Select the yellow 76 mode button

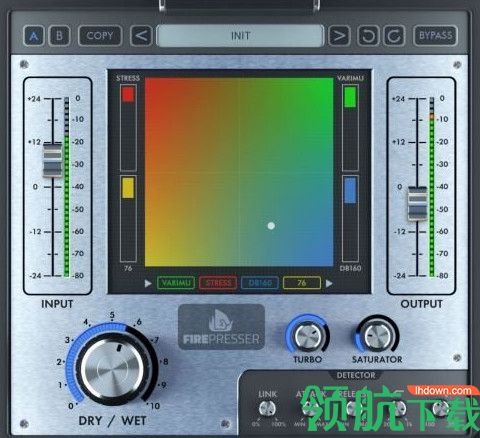click(x=302, y=283)
